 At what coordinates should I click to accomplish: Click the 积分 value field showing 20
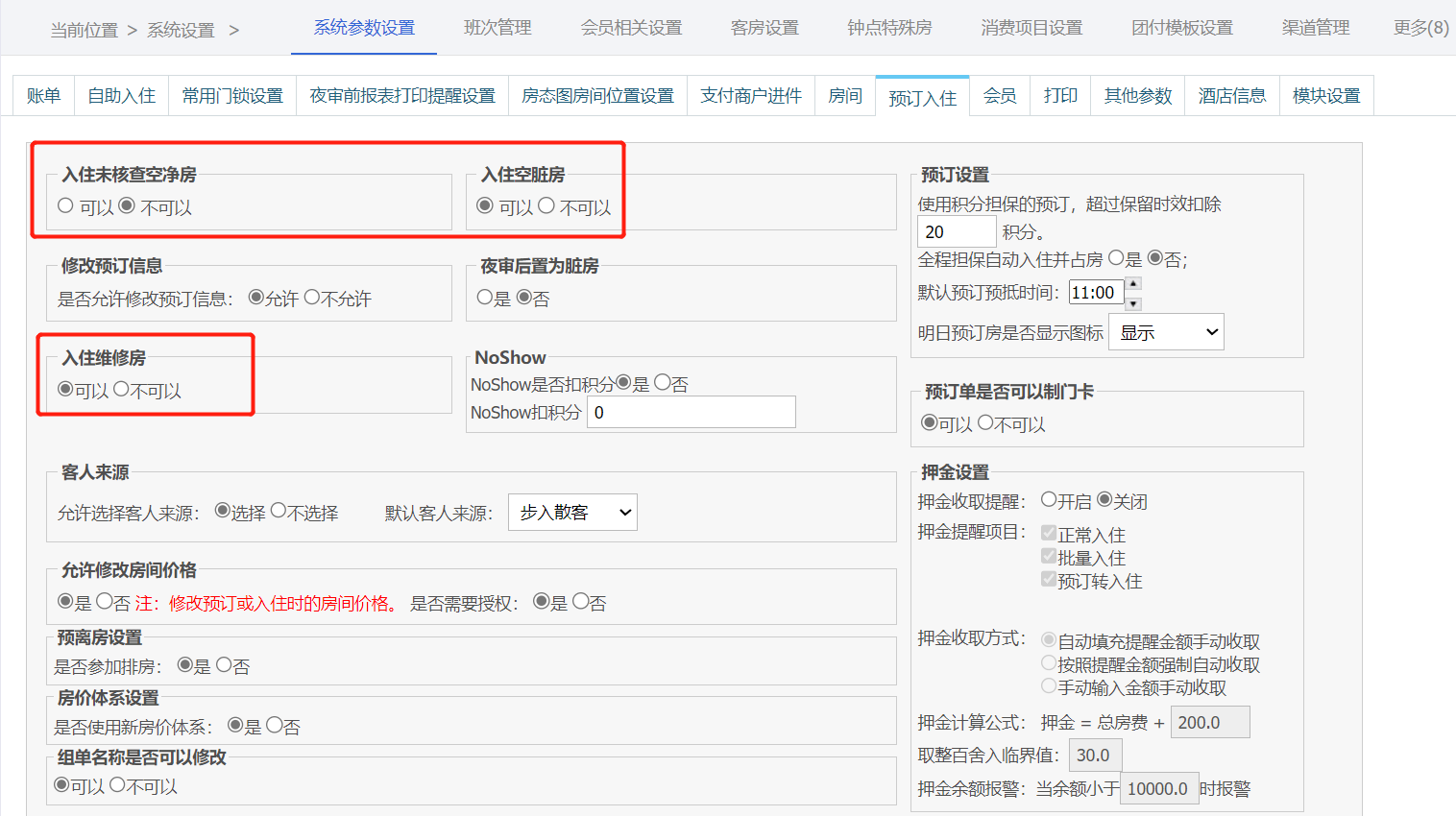click(957, 231)
